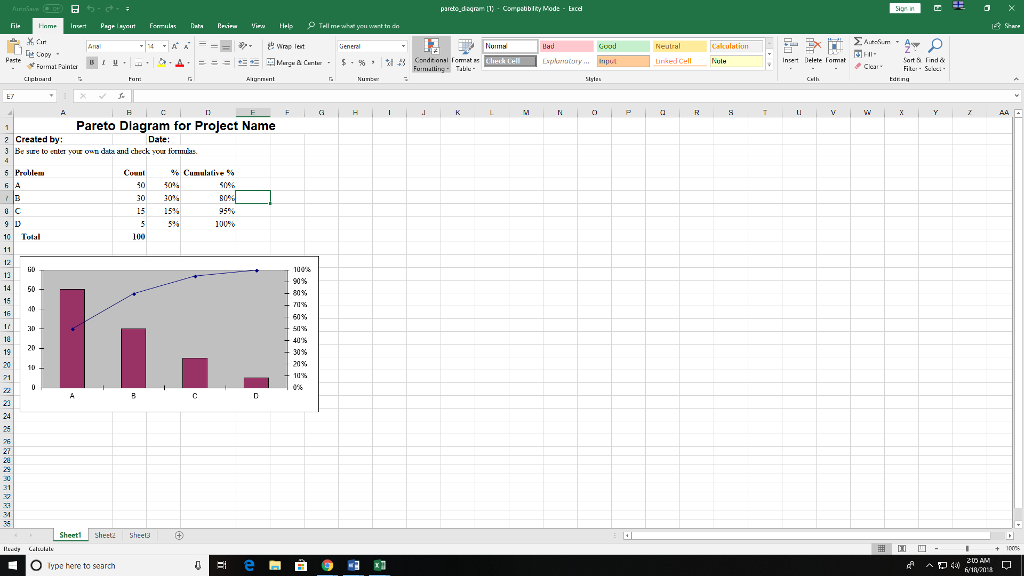Viewport: 1024px width, 576px height.
Task: Open the Conditional Formatting menu
Action: 431,54
